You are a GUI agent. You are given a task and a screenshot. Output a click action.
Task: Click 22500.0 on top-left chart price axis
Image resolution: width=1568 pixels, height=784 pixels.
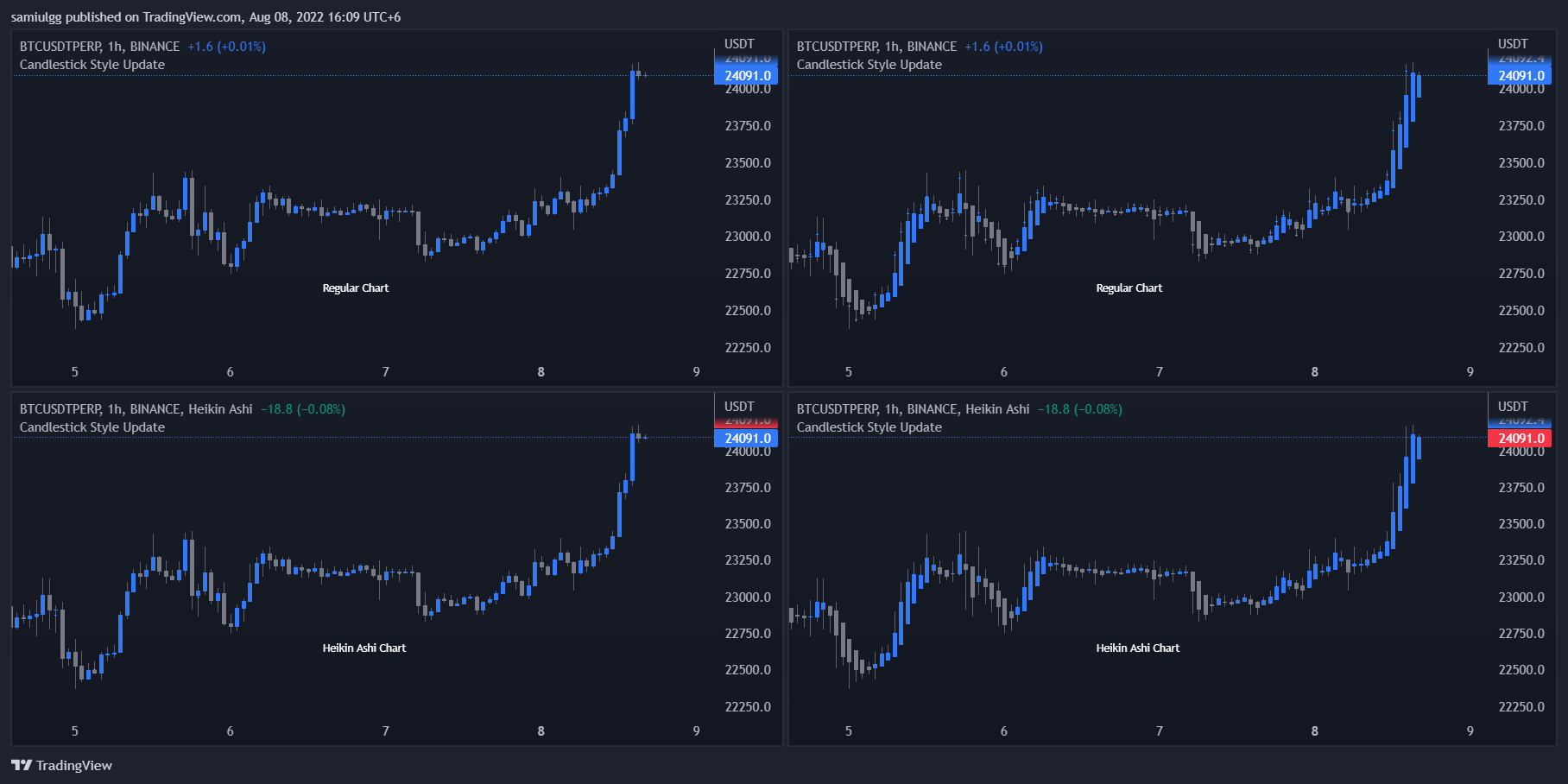(x=748, y=311)
